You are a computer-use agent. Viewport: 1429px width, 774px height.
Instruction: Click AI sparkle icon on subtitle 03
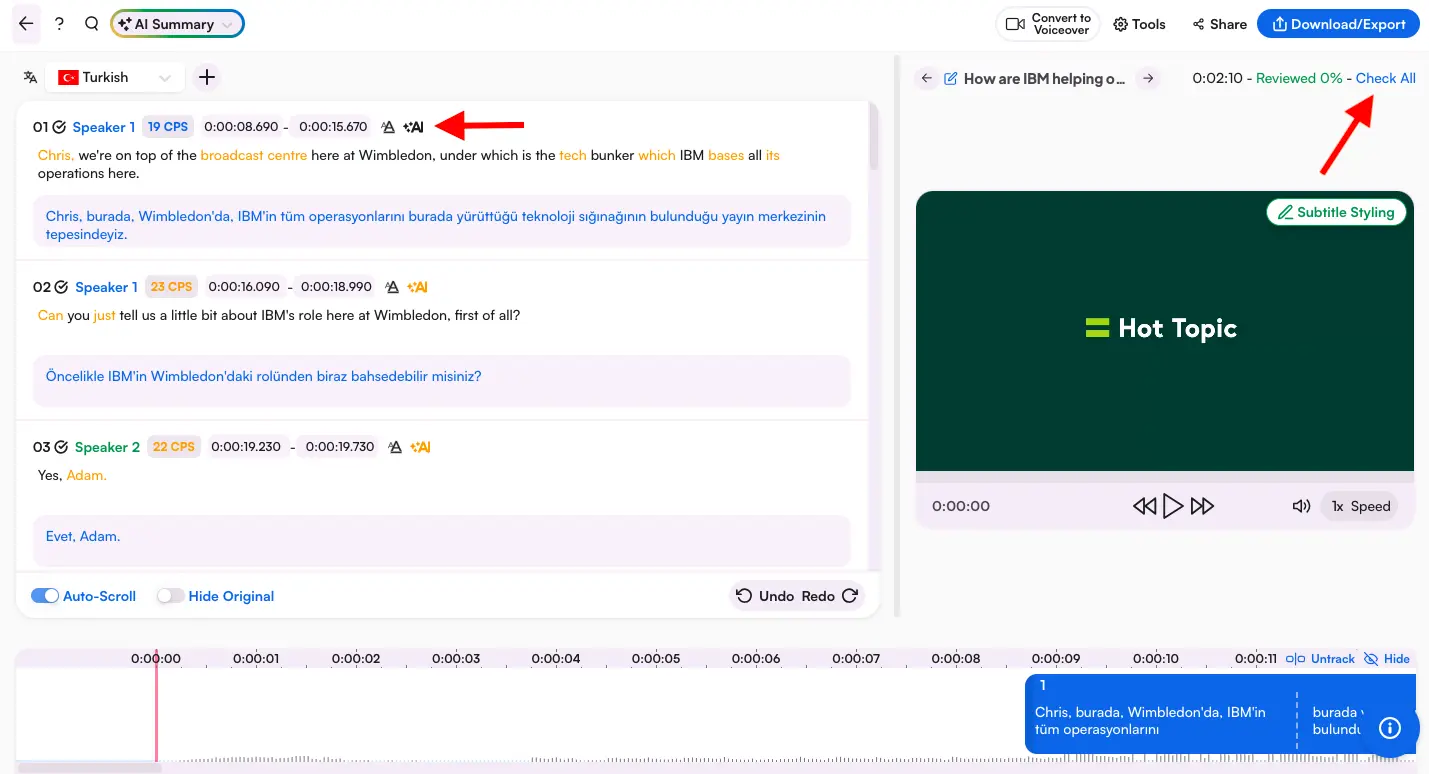[x=420, y=447]
